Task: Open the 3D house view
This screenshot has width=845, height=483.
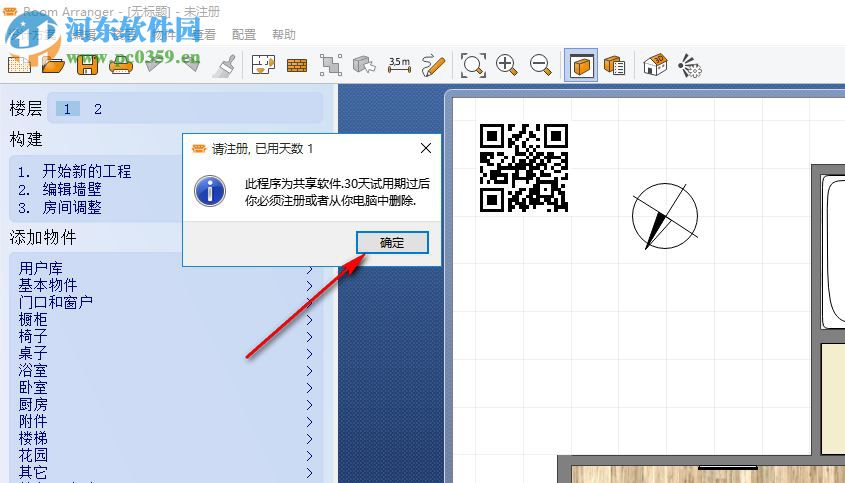Action: pyautogui.click(x=655, y=65)
